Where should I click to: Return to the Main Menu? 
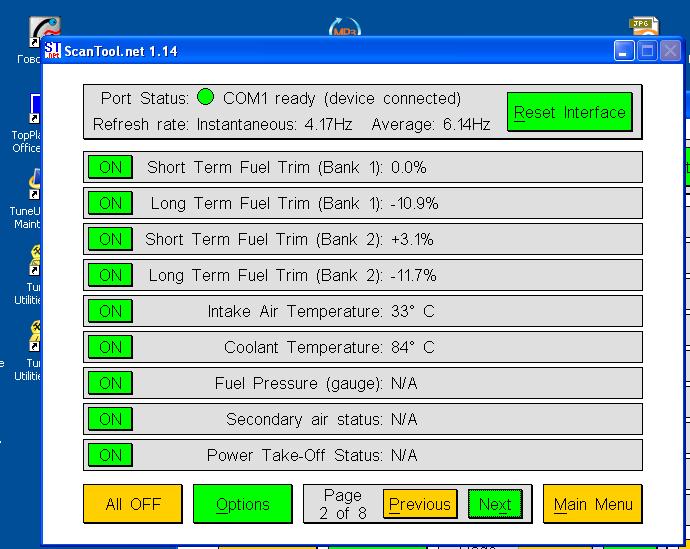coord(593,504)
